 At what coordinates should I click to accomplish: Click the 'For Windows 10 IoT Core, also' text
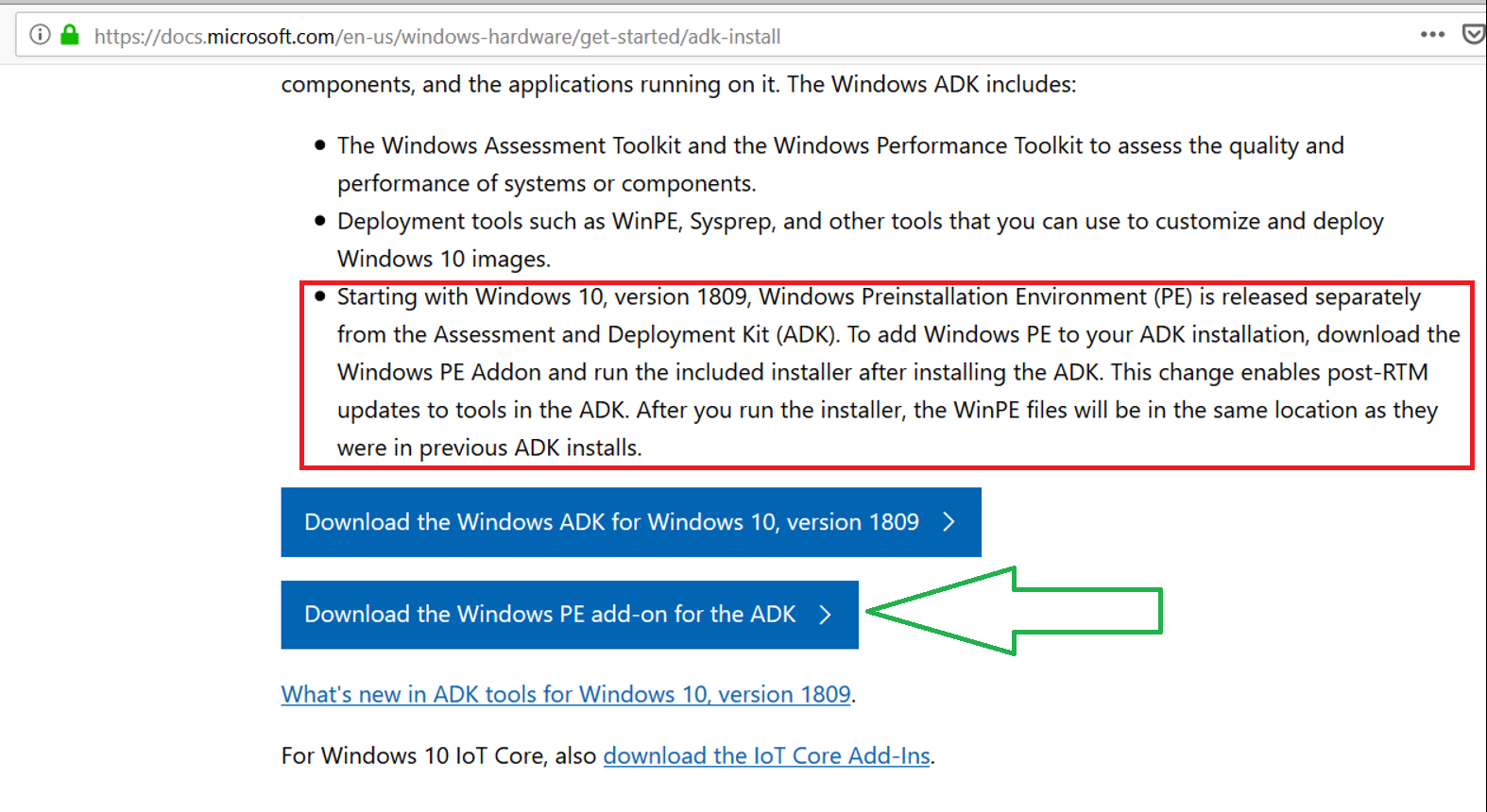(x=439, y=755)
